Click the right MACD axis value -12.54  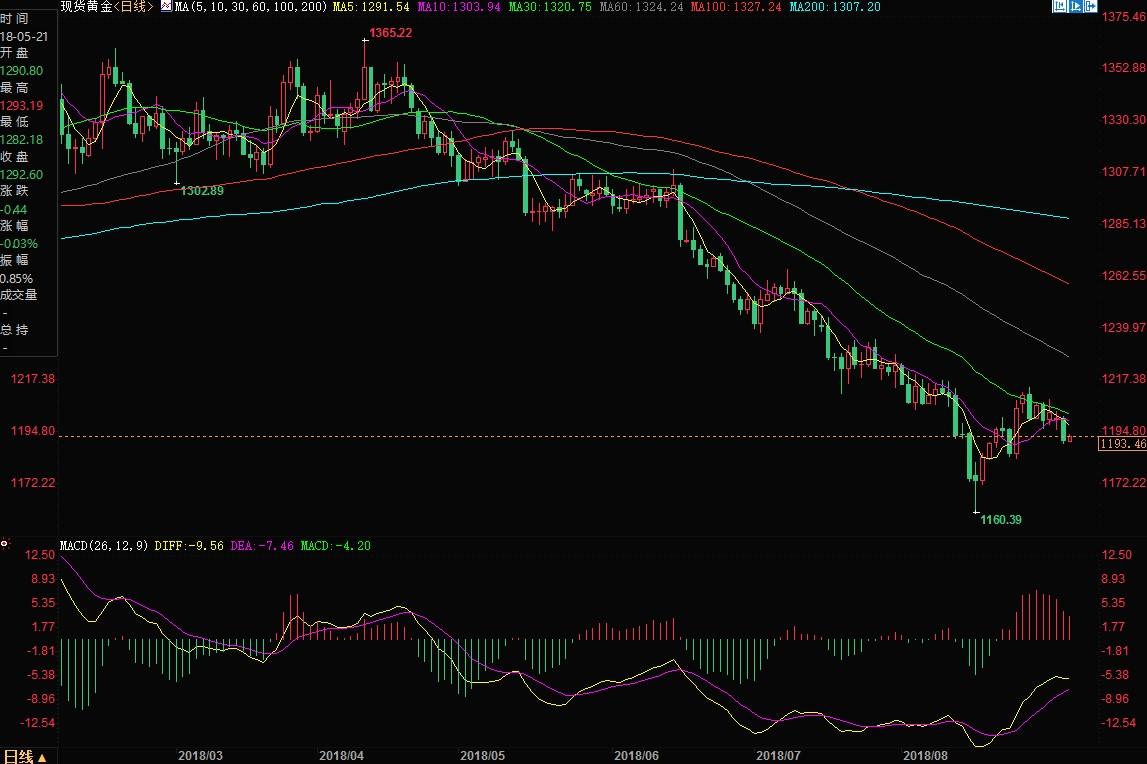(1118, 723)
